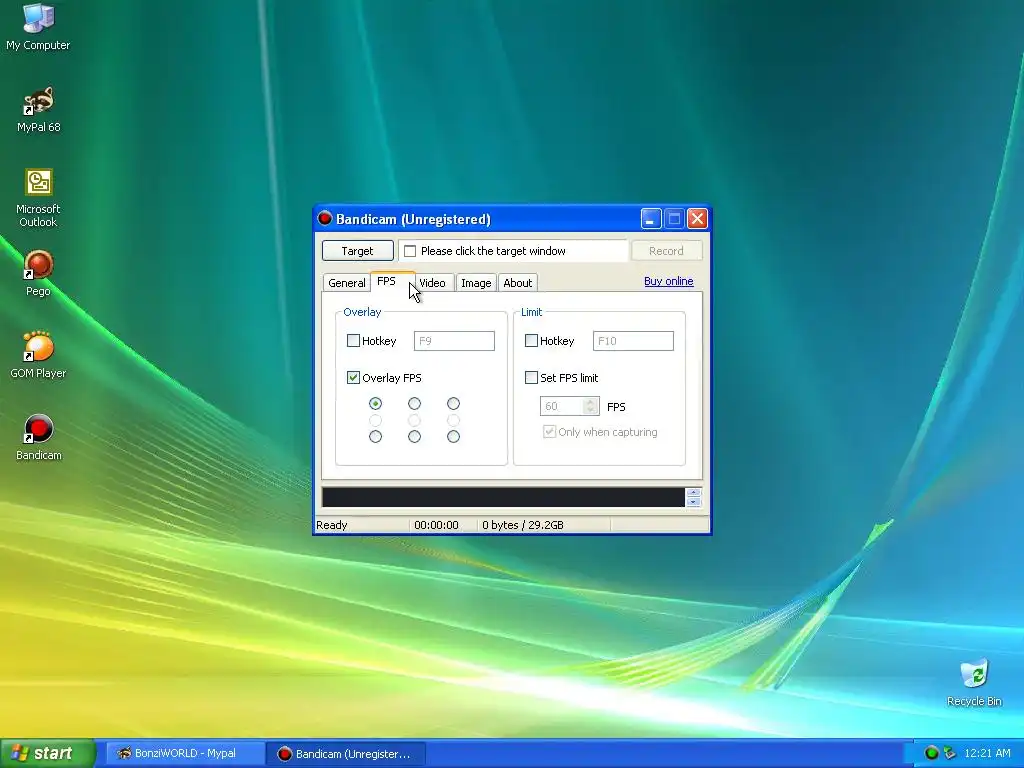Viewport: 1024px width, 768px height.
Task: Open the Image tab
Action: [476, 283]
